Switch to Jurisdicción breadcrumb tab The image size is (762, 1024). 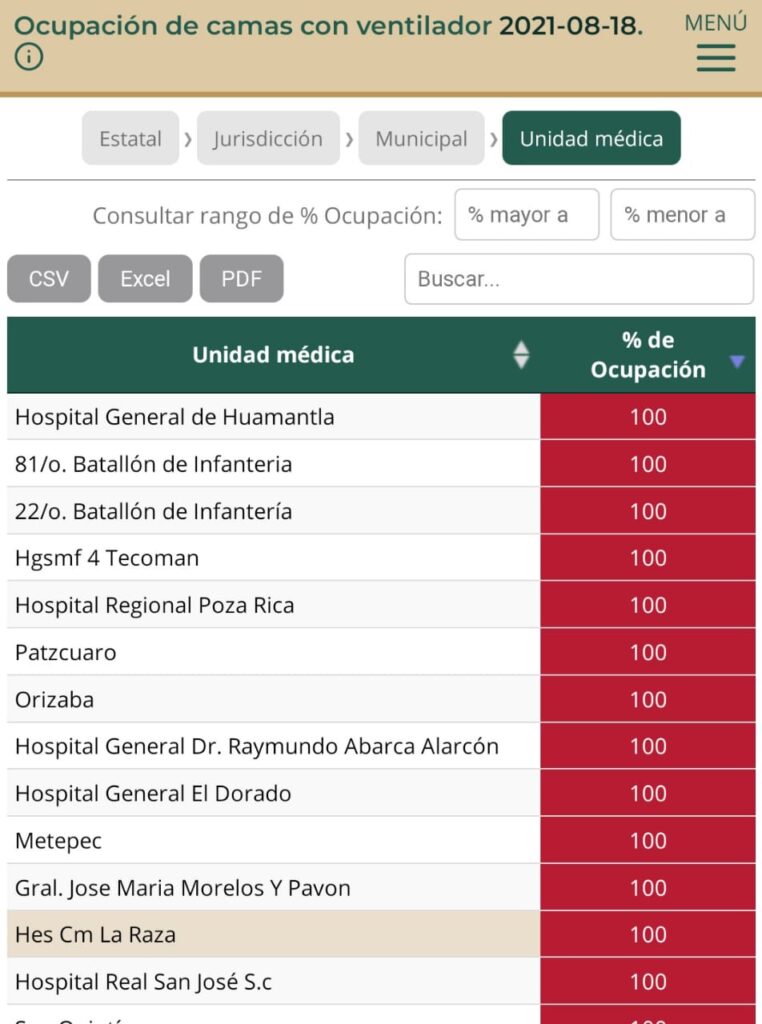click(x=268, y=139)
